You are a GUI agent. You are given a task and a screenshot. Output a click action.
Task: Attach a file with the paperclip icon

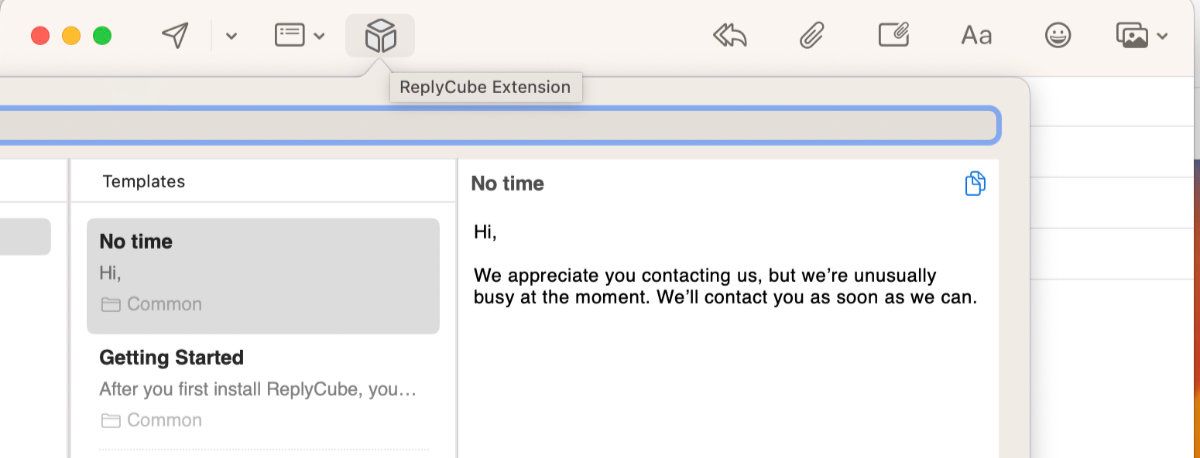(811, 36)
